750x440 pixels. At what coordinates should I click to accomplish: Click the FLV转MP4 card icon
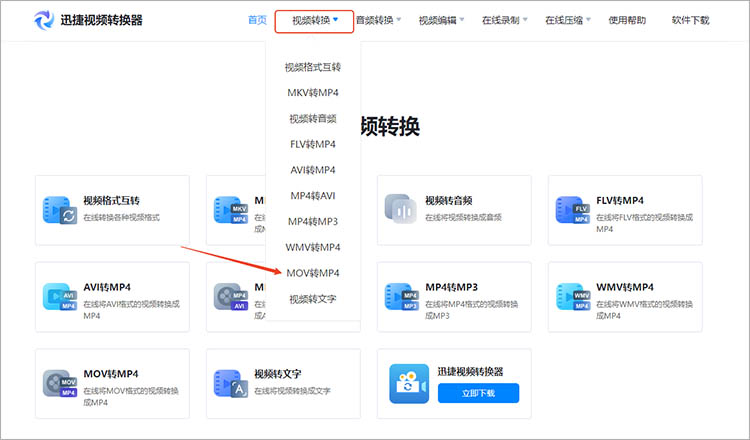(572, 209)
